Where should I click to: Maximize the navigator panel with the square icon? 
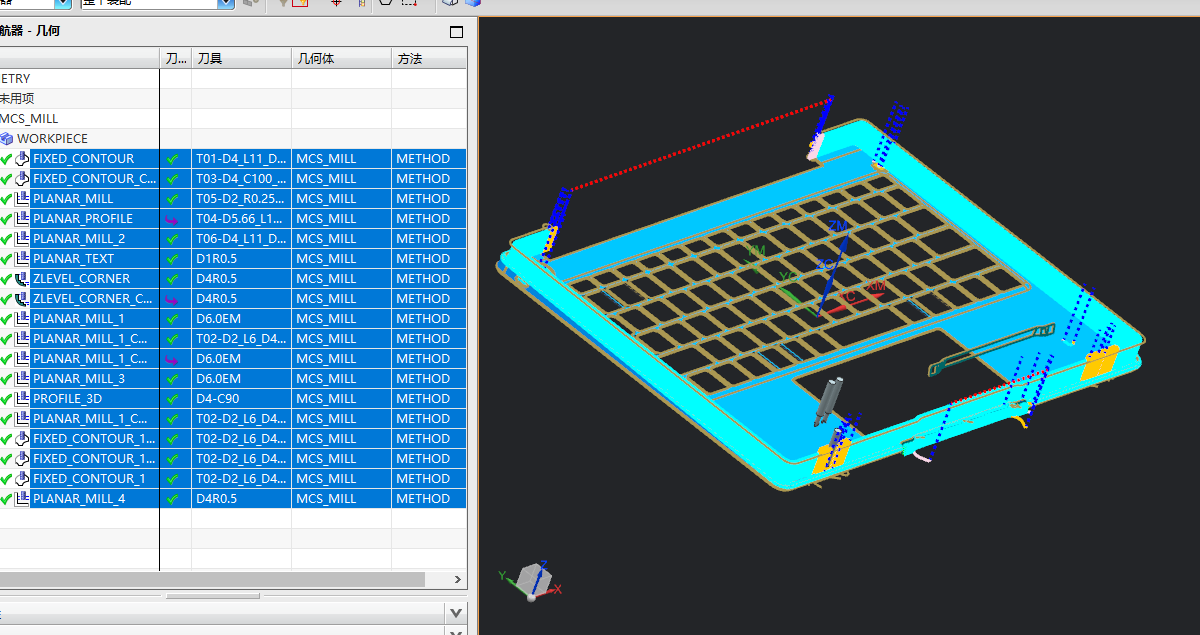click(457, 32)
